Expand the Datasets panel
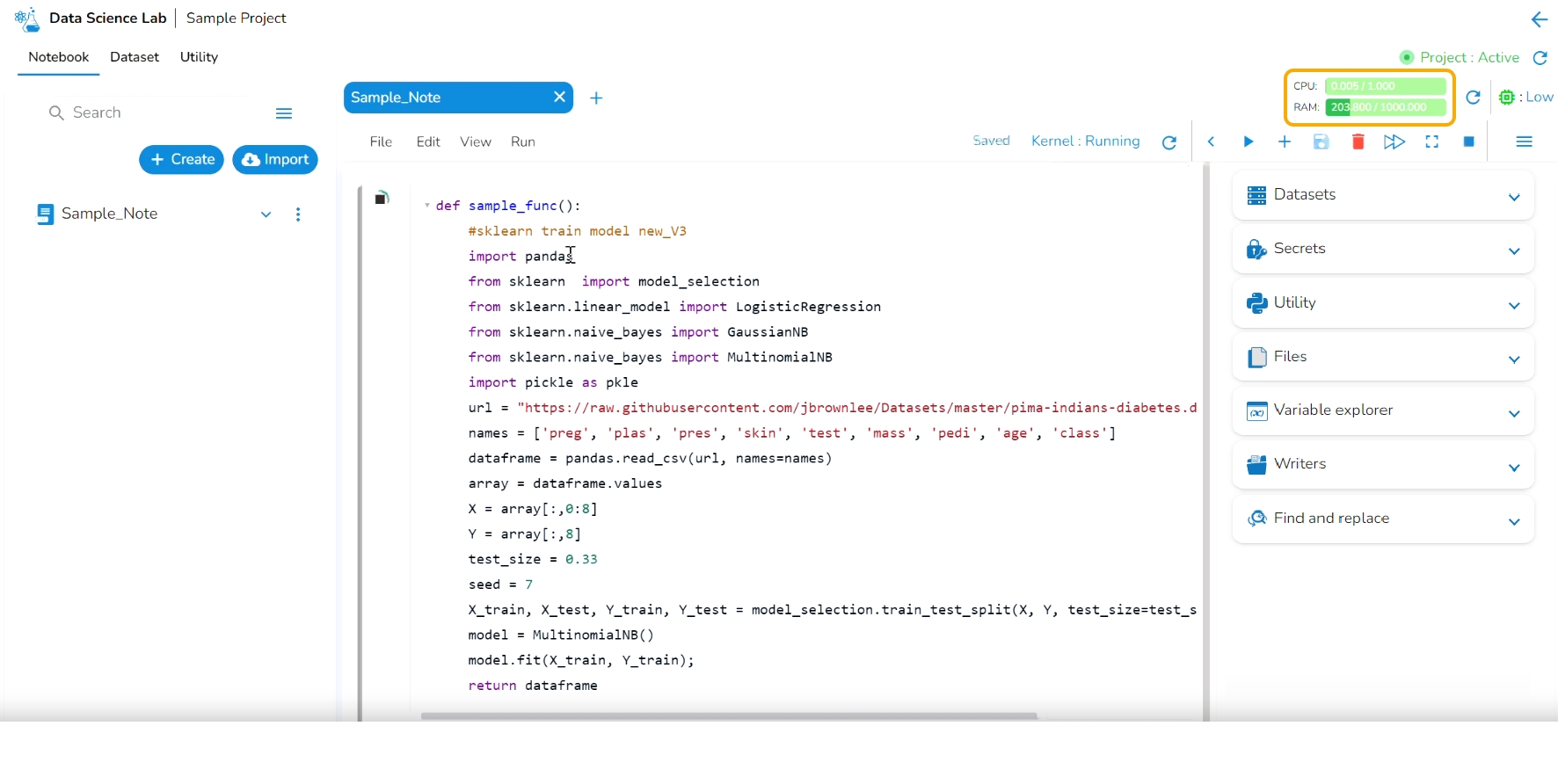 (1383, 195)
